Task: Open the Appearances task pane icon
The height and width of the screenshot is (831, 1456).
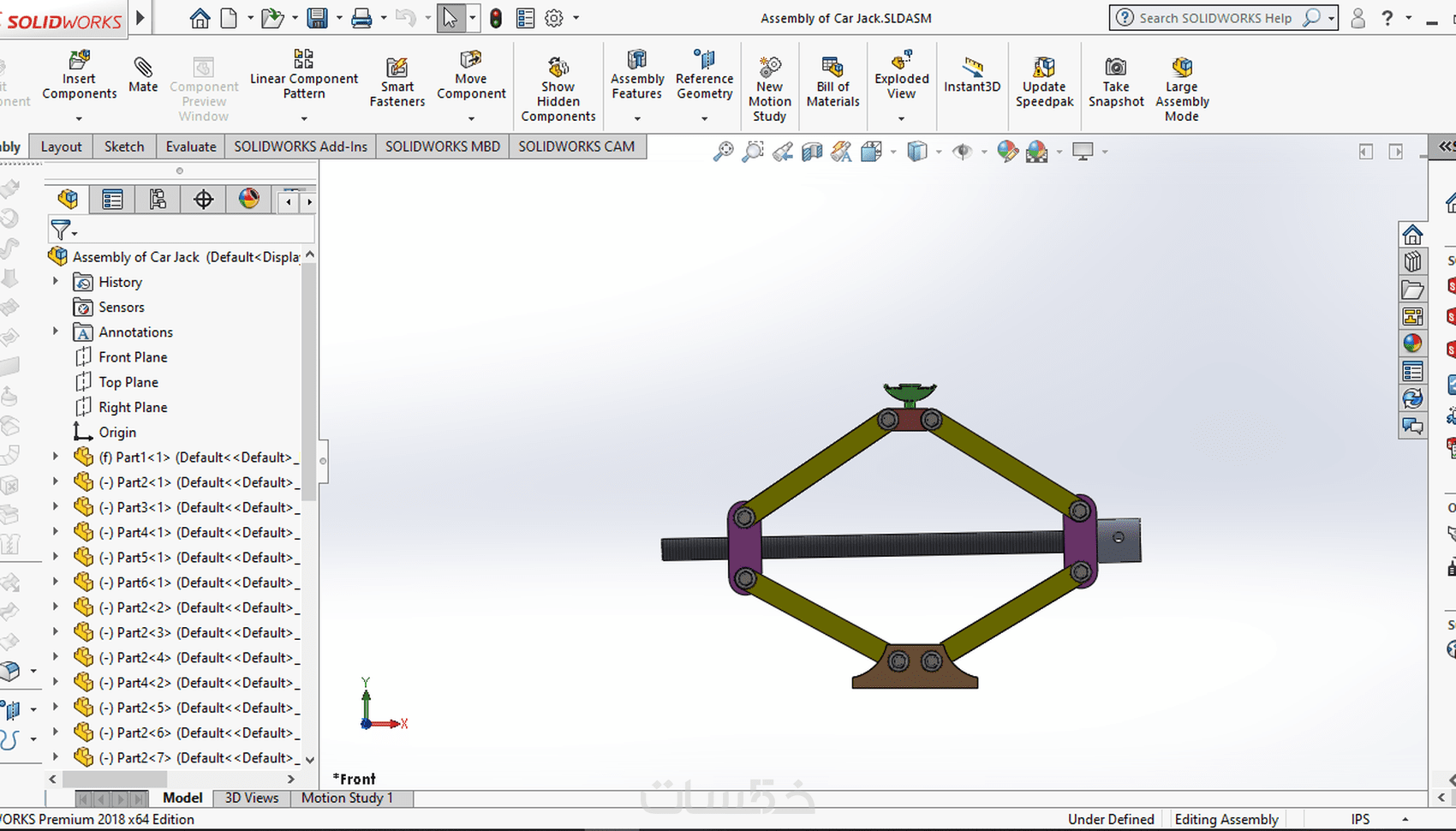Action: [x=1412, y=344]
